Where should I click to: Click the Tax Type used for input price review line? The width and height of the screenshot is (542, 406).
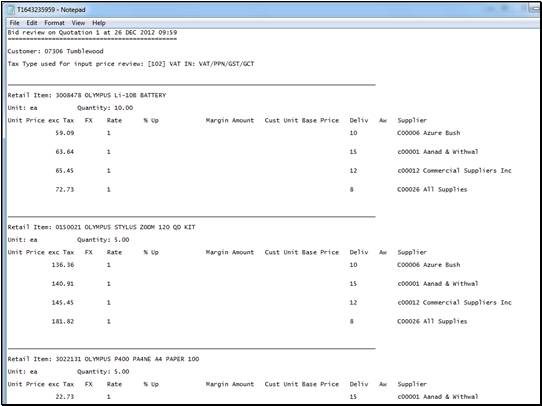[131, 64]
